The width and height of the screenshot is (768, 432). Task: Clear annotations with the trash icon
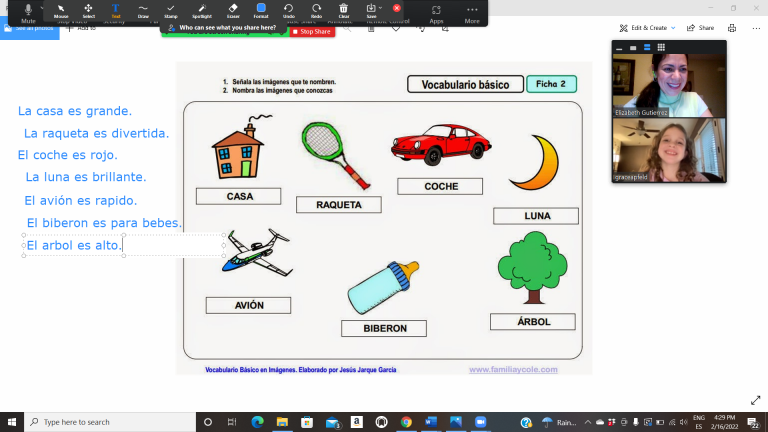(344, 11)
